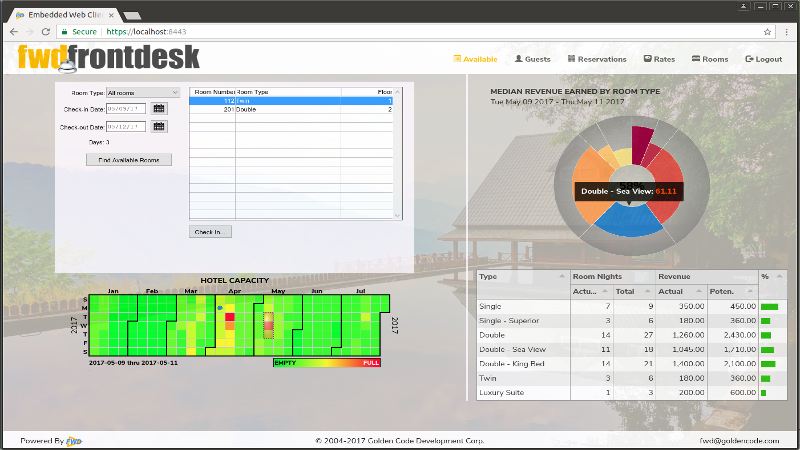Sort by Potential revenue arrow
This screenshot has width=800, height=450.
pyautogui.click(x=751, y=291)
